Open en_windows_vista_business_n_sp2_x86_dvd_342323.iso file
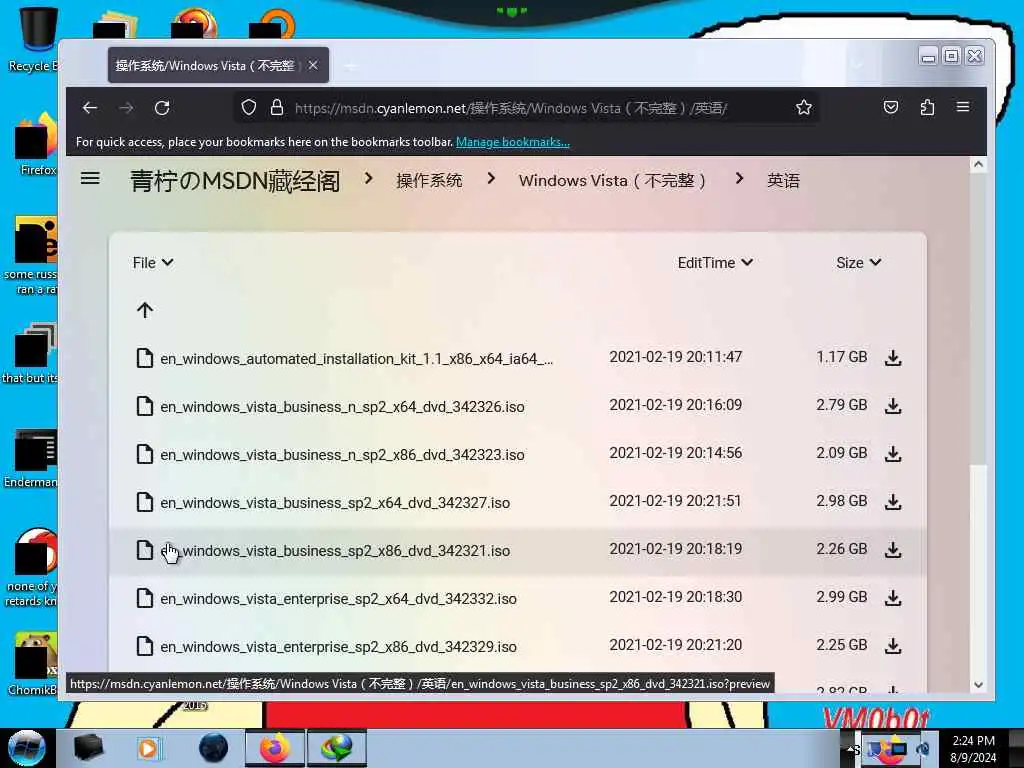This screenshot has width=1024, height=768. [x=342, y=455]
